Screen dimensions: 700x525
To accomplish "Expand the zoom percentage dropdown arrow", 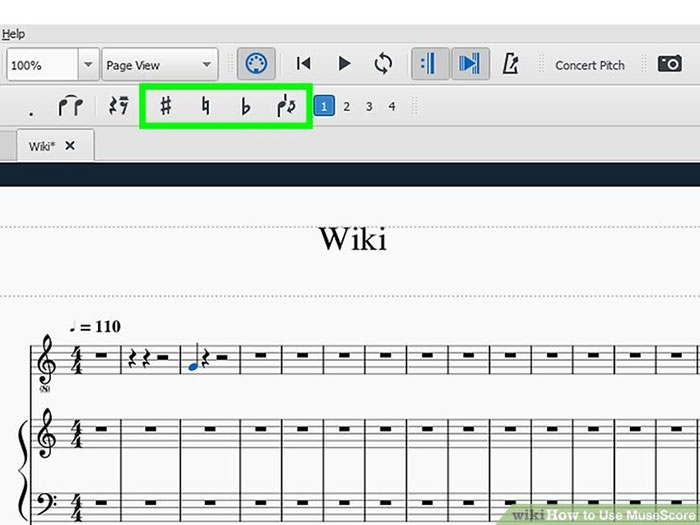I will point(87,65).
